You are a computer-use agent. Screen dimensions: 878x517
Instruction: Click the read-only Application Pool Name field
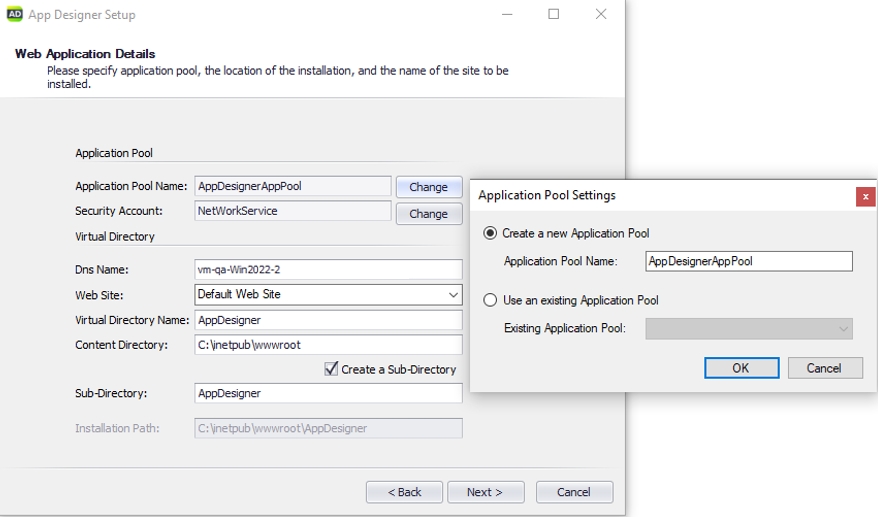(293, 186)
